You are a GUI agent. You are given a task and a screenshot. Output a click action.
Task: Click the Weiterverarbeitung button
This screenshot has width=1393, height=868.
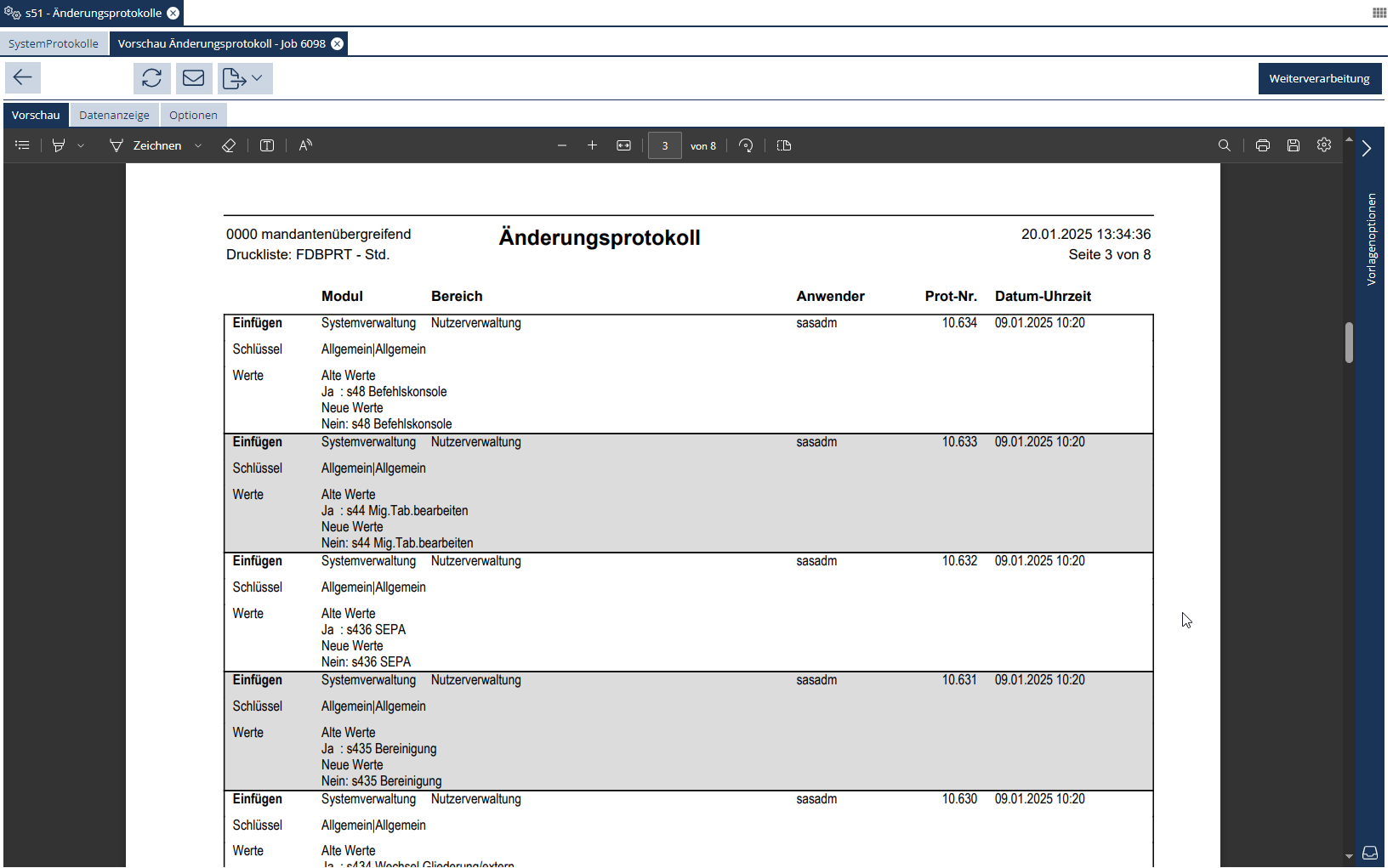tap(1318, 78)
